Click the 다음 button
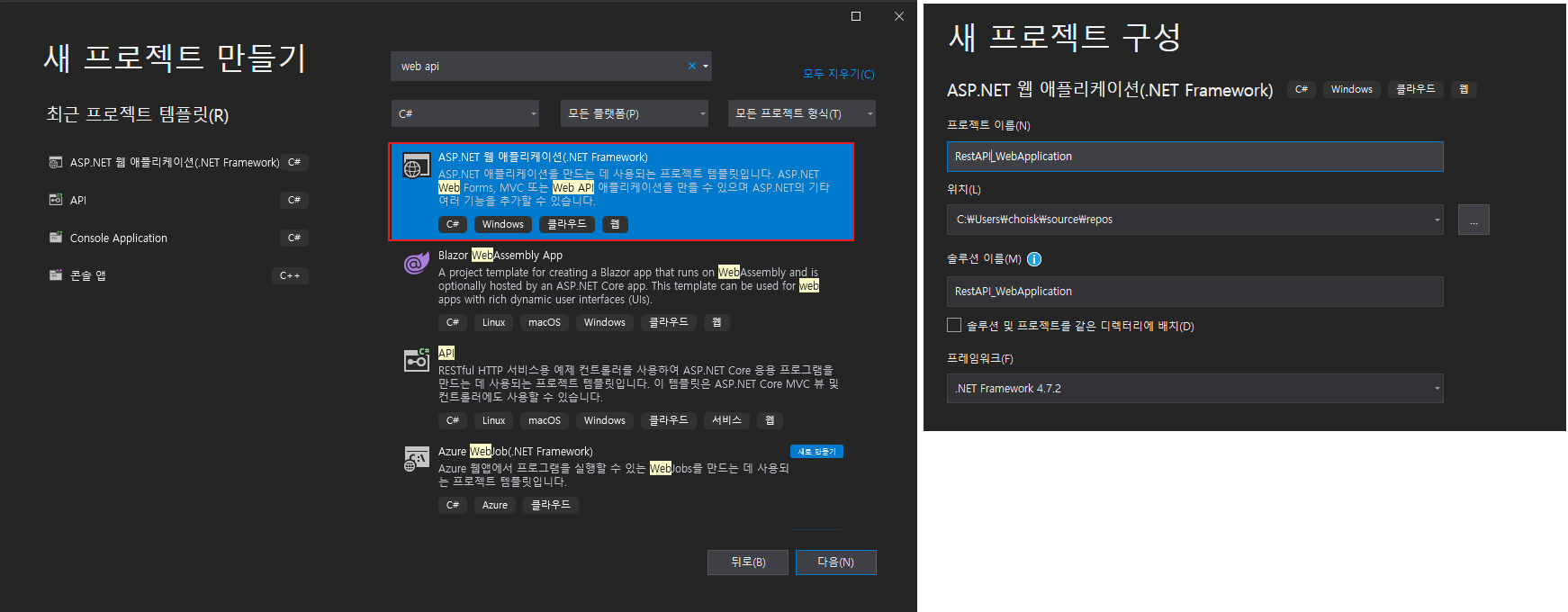This screenshot has width=1568, height=612. (x=836, y=562)
